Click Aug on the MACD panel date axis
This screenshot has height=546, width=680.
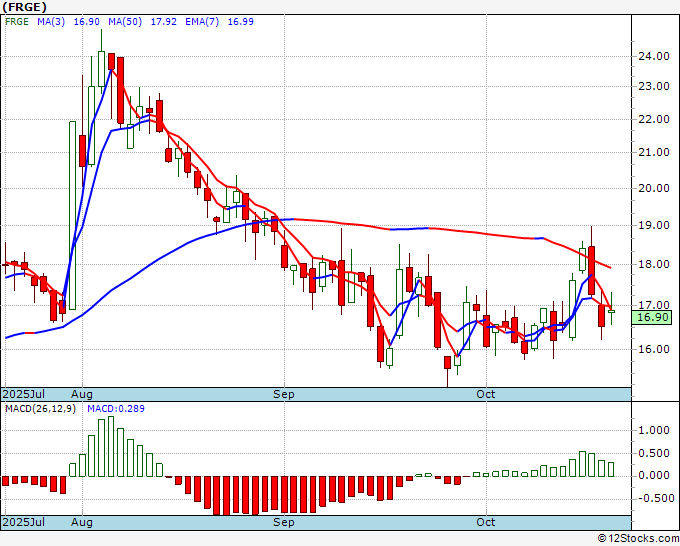click(x=82, y=522)
